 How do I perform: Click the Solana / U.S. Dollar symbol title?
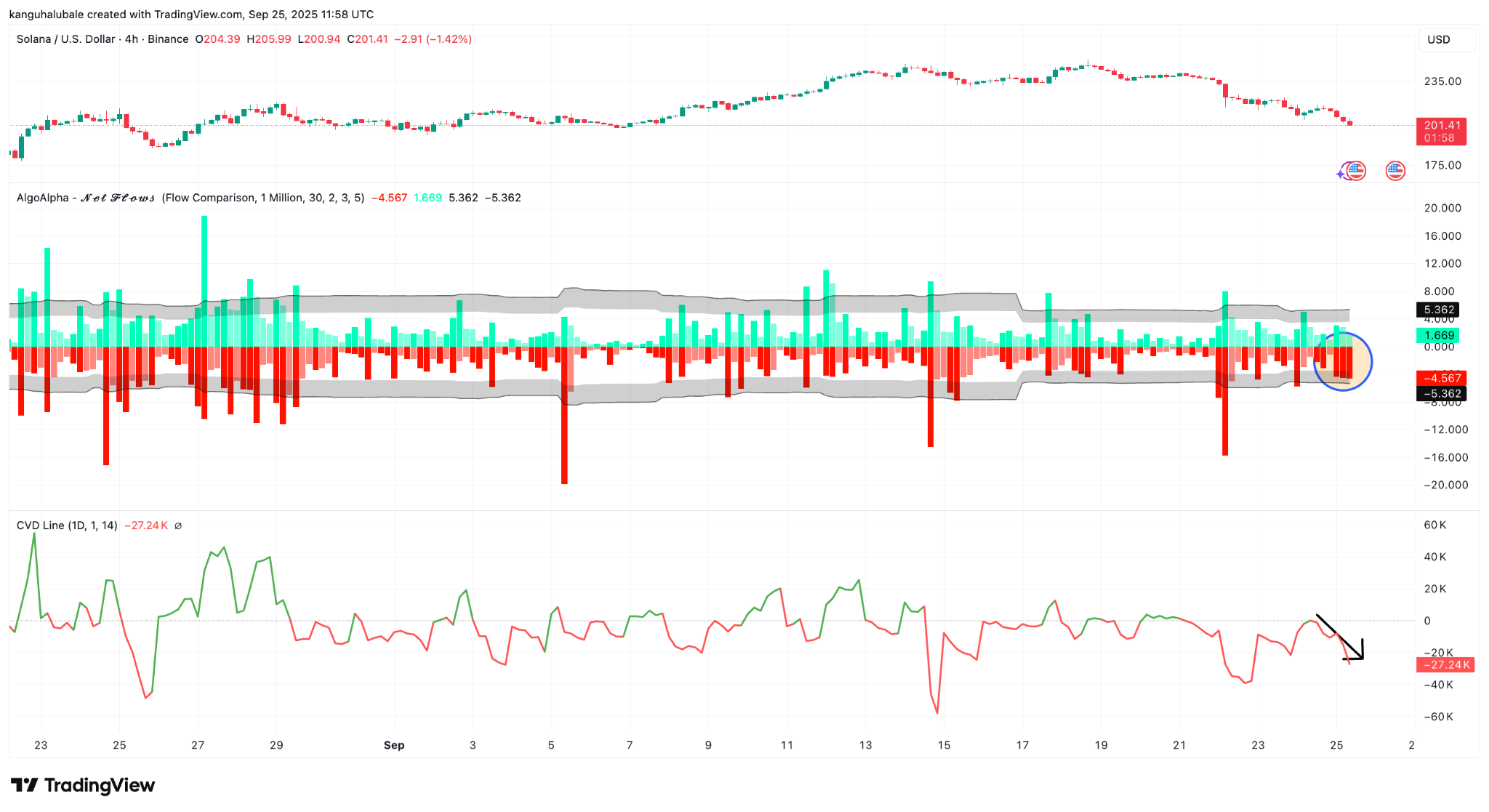click(x=65, y=39)
